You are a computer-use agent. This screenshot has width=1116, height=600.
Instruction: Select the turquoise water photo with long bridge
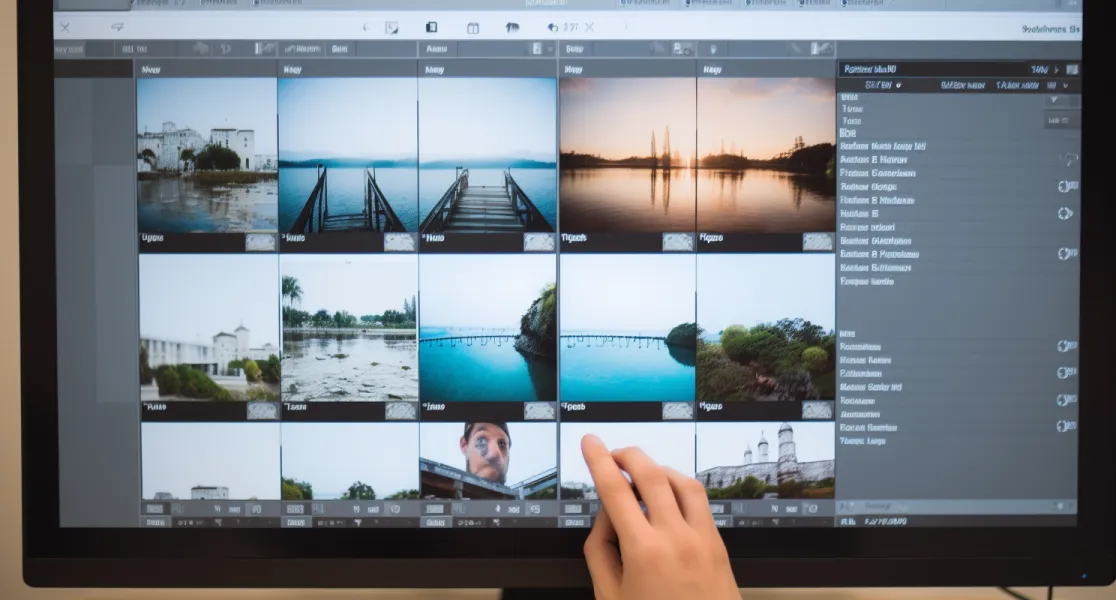tap(627, 327)
